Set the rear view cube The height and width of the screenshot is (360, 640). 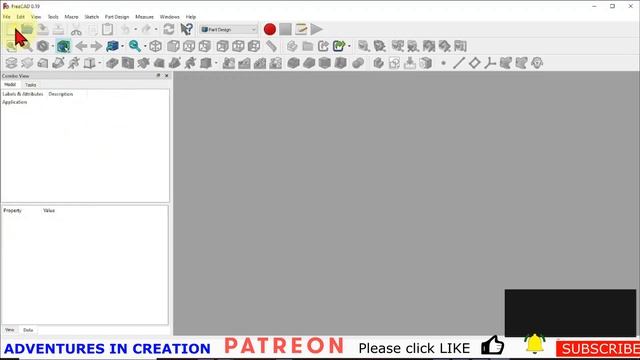(x=222, y=46)
